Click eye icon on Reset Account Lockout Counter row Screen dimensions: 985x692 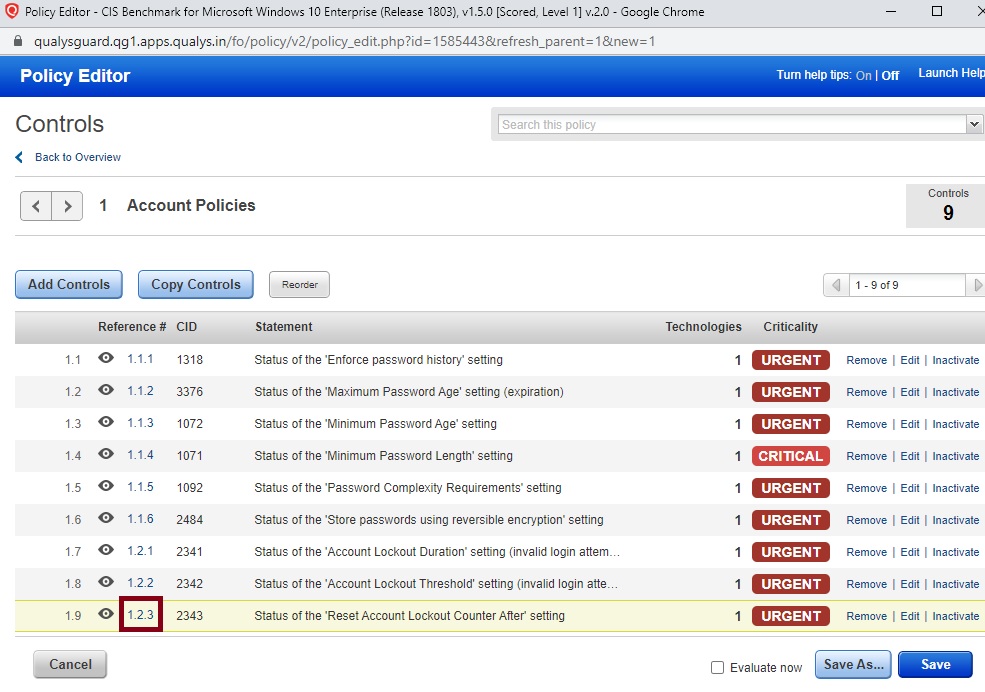(106, 614)
